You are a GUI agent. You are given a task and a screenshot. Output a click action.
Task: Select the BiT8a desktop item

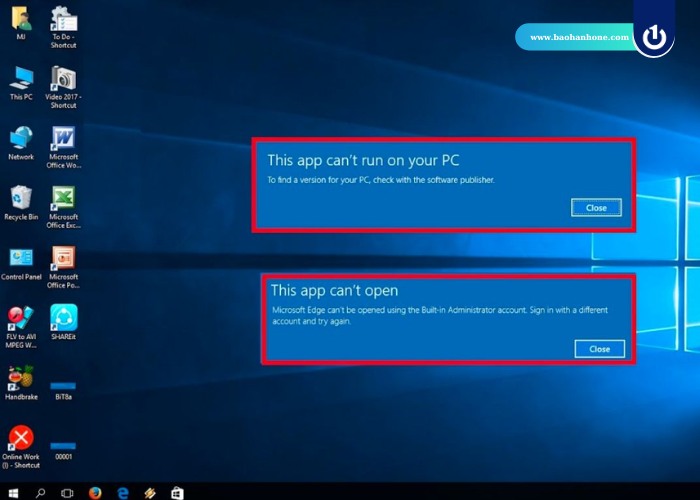pos(63,390)
